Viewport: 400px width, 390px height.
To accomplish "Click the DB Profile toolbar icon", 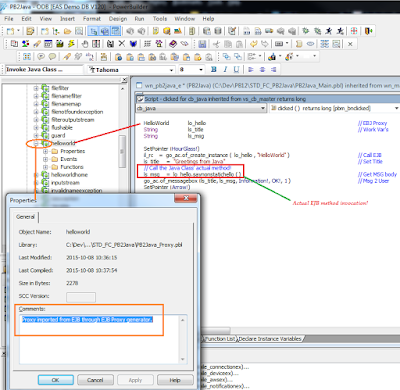I will 207,31.
